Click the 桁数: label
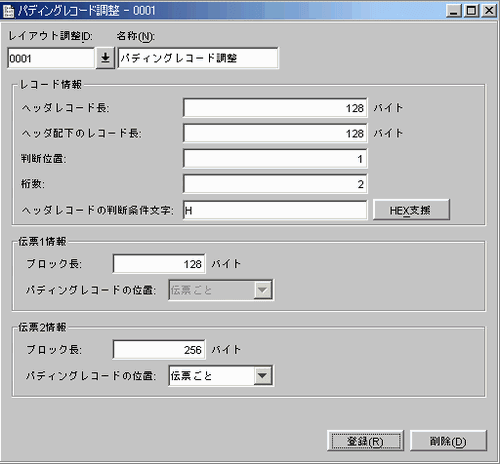 pyautogui.click(x=33, y=184)
